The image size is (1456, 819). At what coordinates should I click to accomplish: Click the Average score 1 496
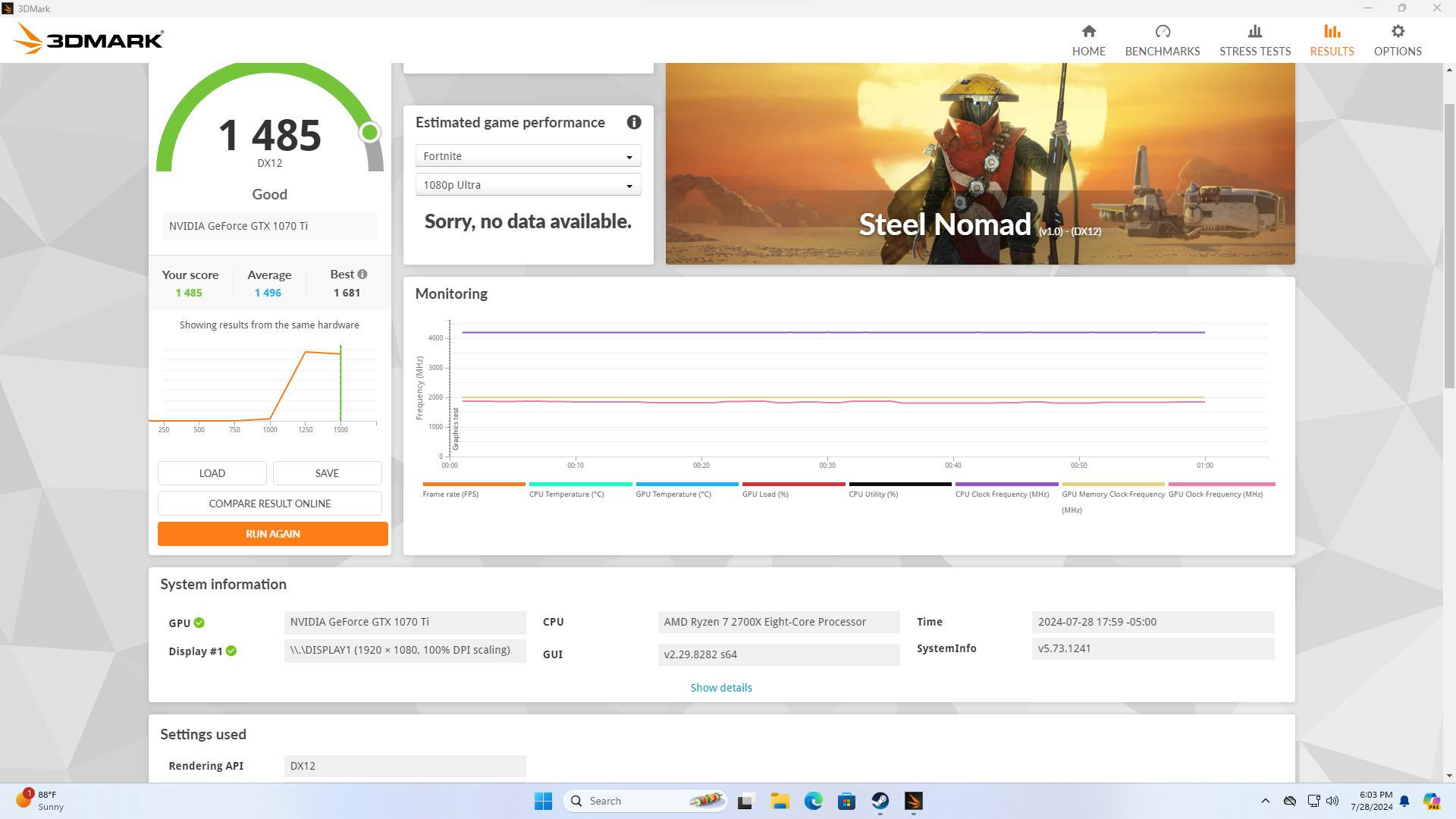[268, 293]
